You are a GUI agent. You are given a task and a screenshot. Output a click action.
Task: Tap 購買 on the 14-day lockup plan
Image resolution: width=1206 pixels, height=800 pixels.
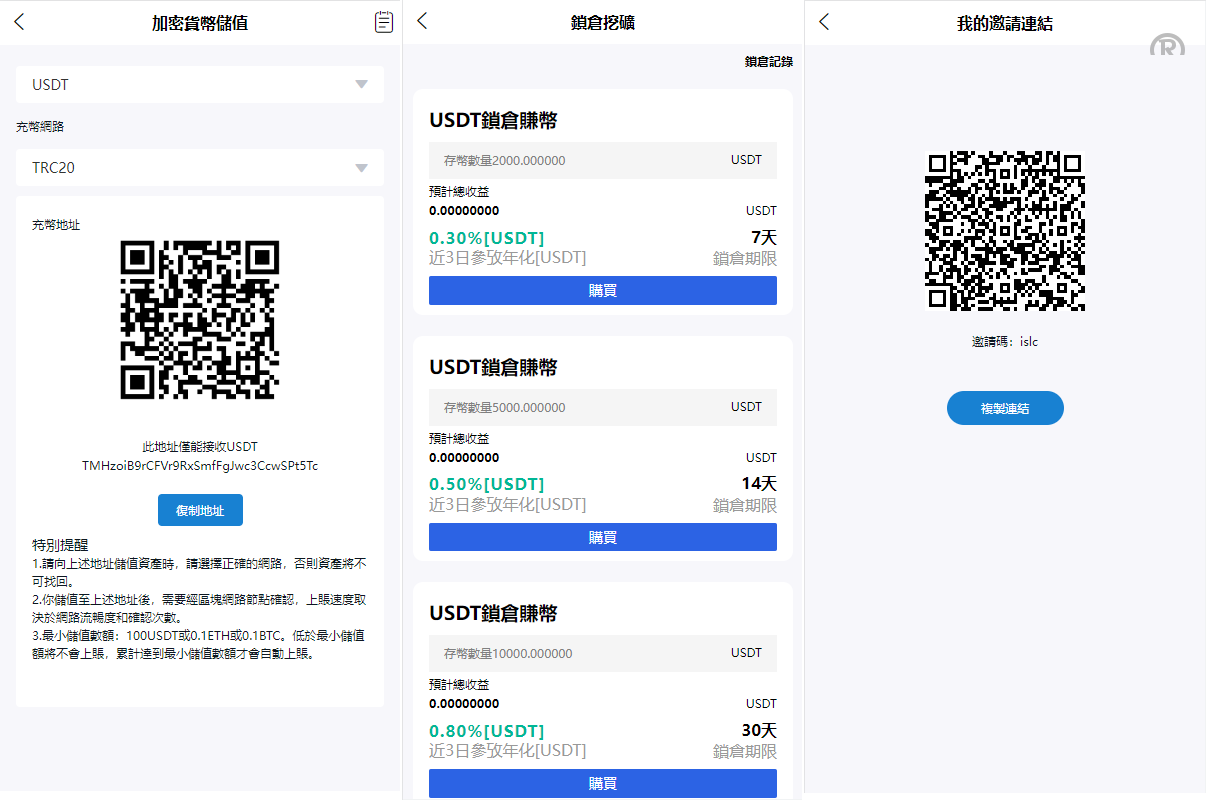(603, 537)
